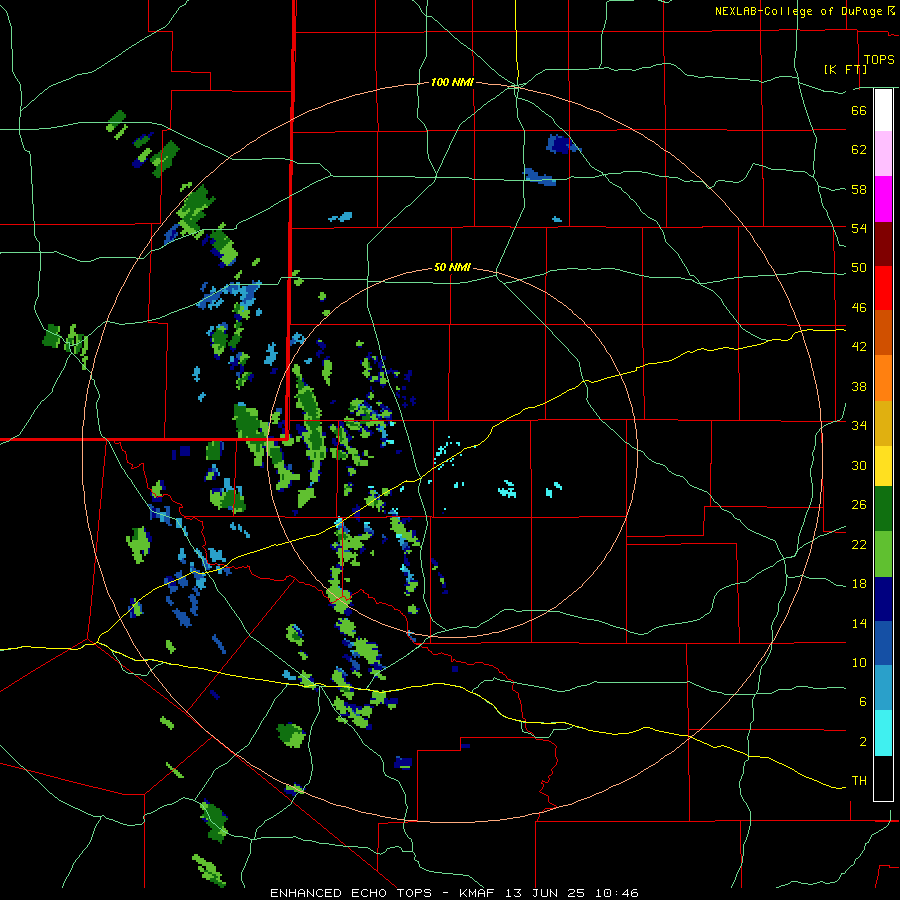This screenshot has height=900, width=900.
Task: Click the 6 value on the scale
Action: [863, 701]
